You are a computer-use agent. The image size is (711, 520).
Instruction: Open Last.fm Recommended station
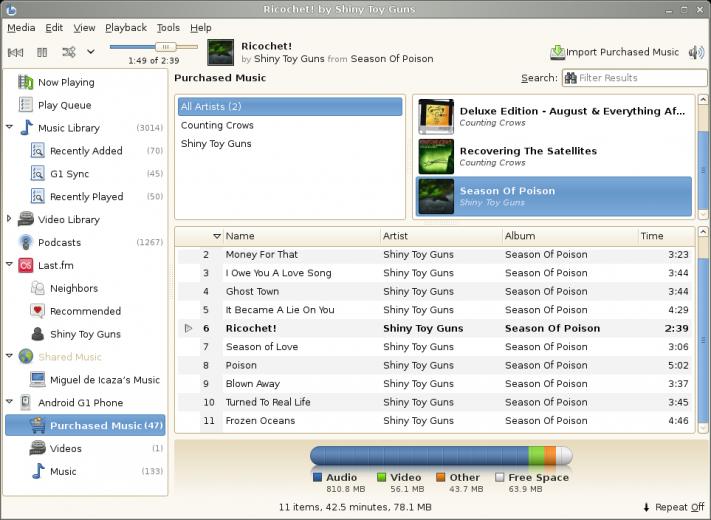pyautogui.click(x=85, y=311)
